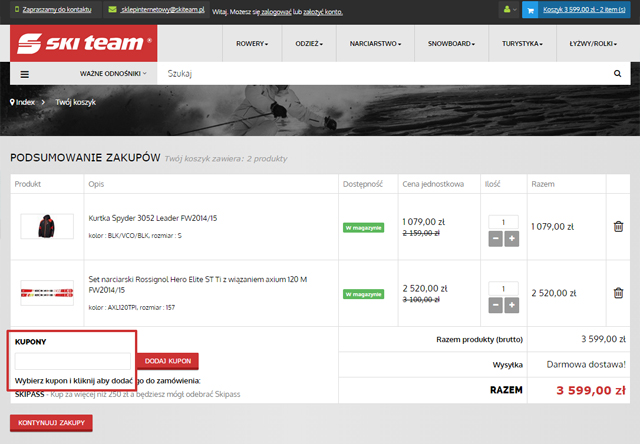Click the 3 599,00 zł RAZEM total
640x444 pixels.
591,391
